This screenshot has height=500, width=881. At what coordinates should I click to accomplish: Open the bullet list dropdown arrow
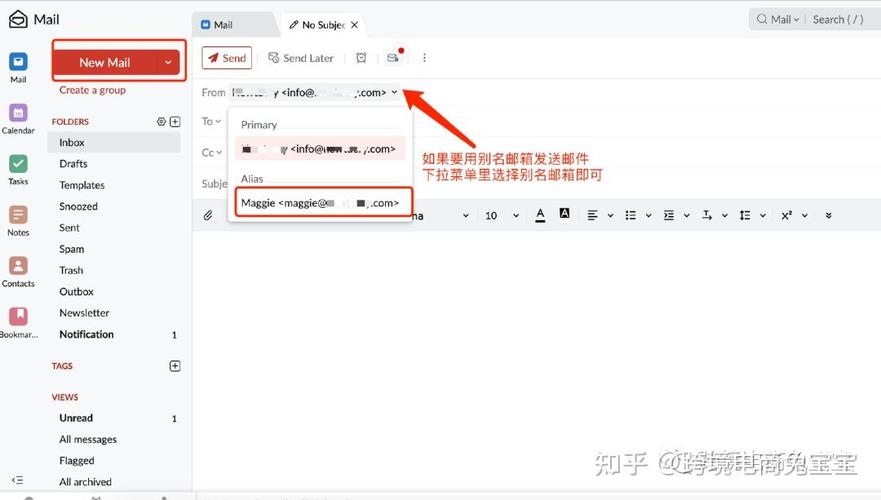tap(648, 215)
